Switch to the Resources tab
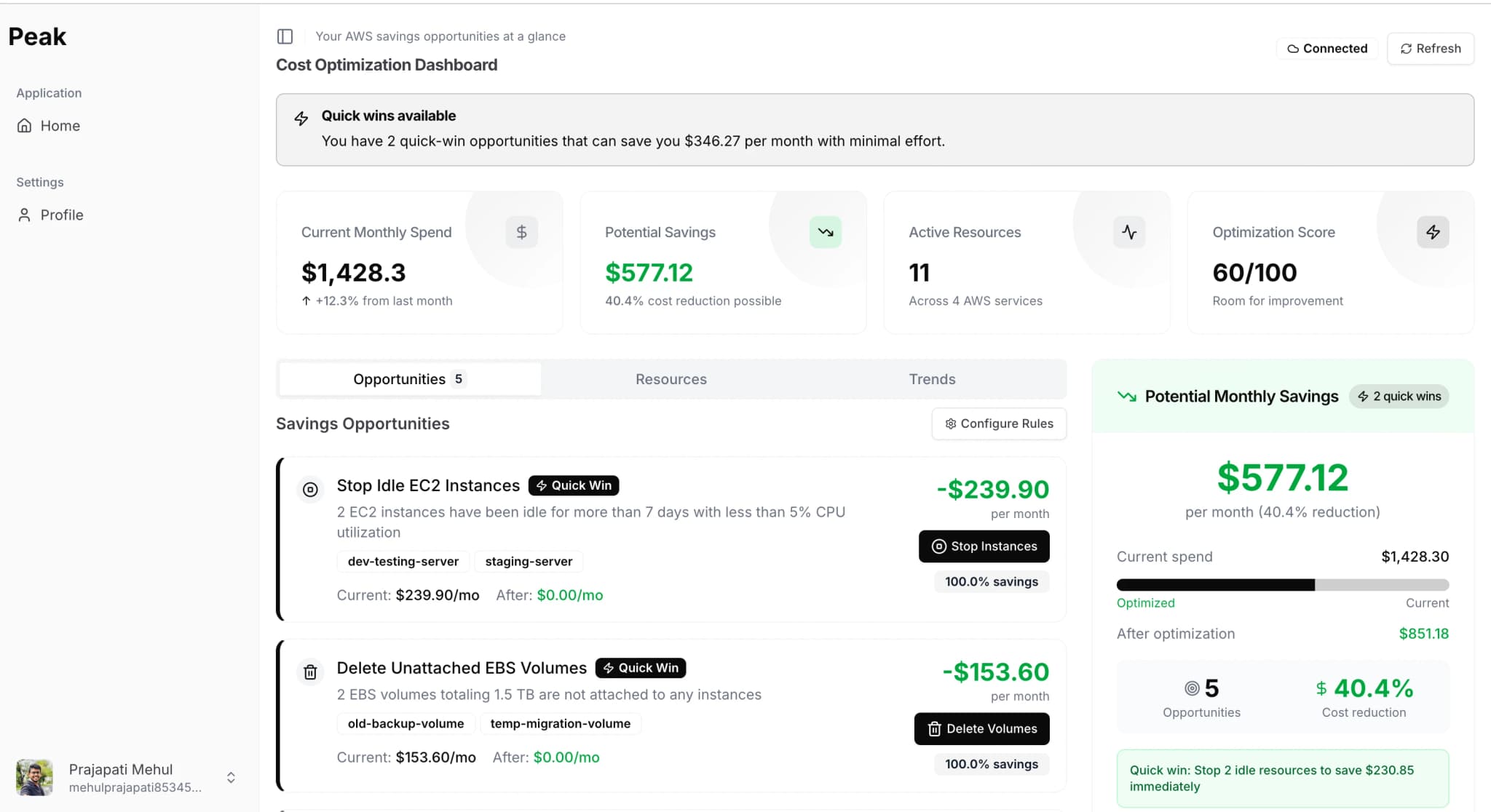Image resolution: width=1491 pixels, height=812 pixels. click(671, 379)
